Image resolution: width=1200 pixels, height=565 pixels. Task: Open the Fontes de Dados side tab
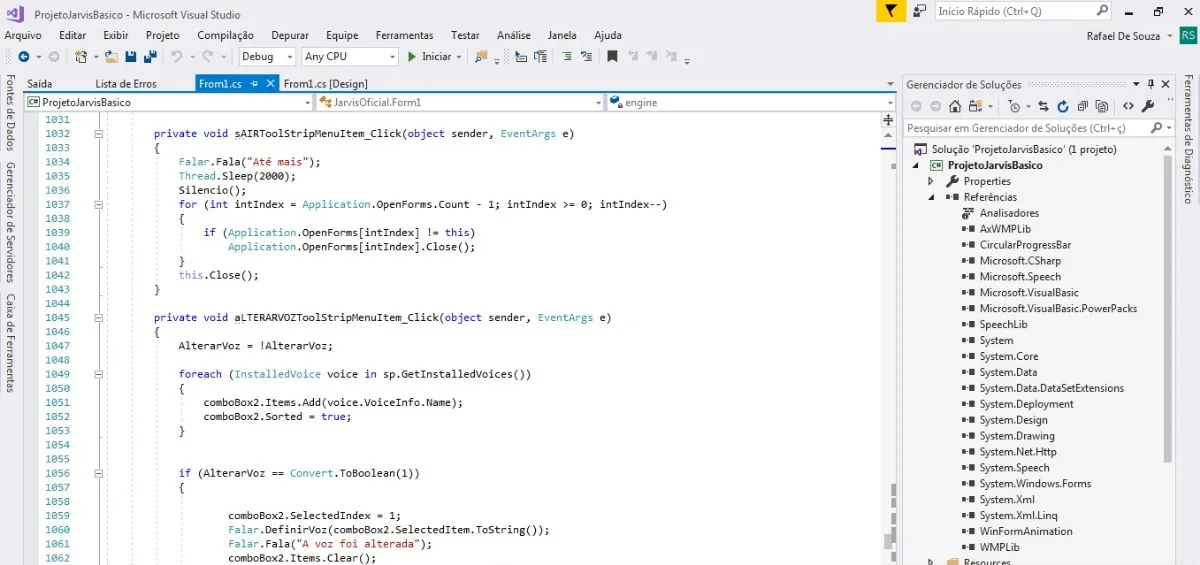tap(11, 111)
